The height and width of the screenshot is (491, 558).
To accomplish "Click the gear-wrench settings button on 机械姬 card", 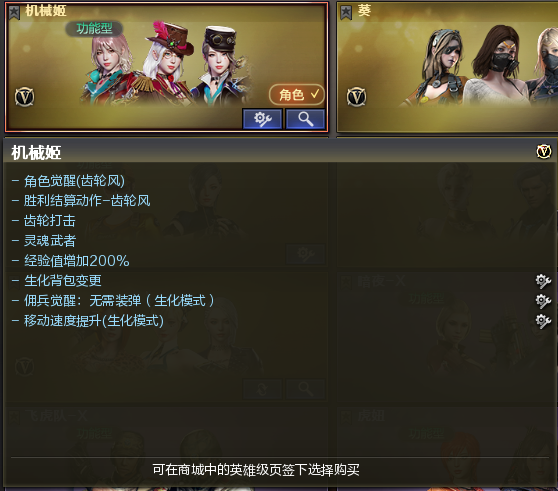I will [x=262, y=119].
